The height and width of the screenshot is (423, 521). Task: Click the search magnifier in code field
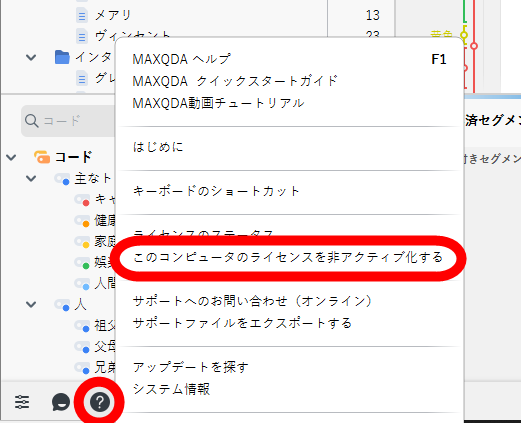[32, 121]
